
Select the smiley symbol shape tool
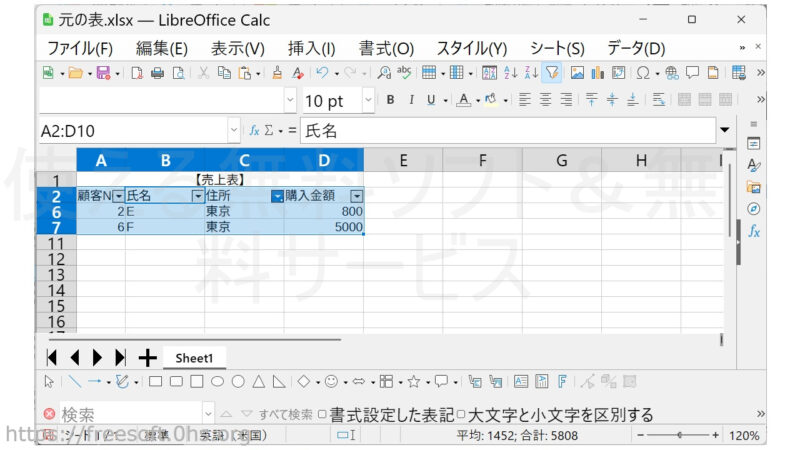(331, 381)
